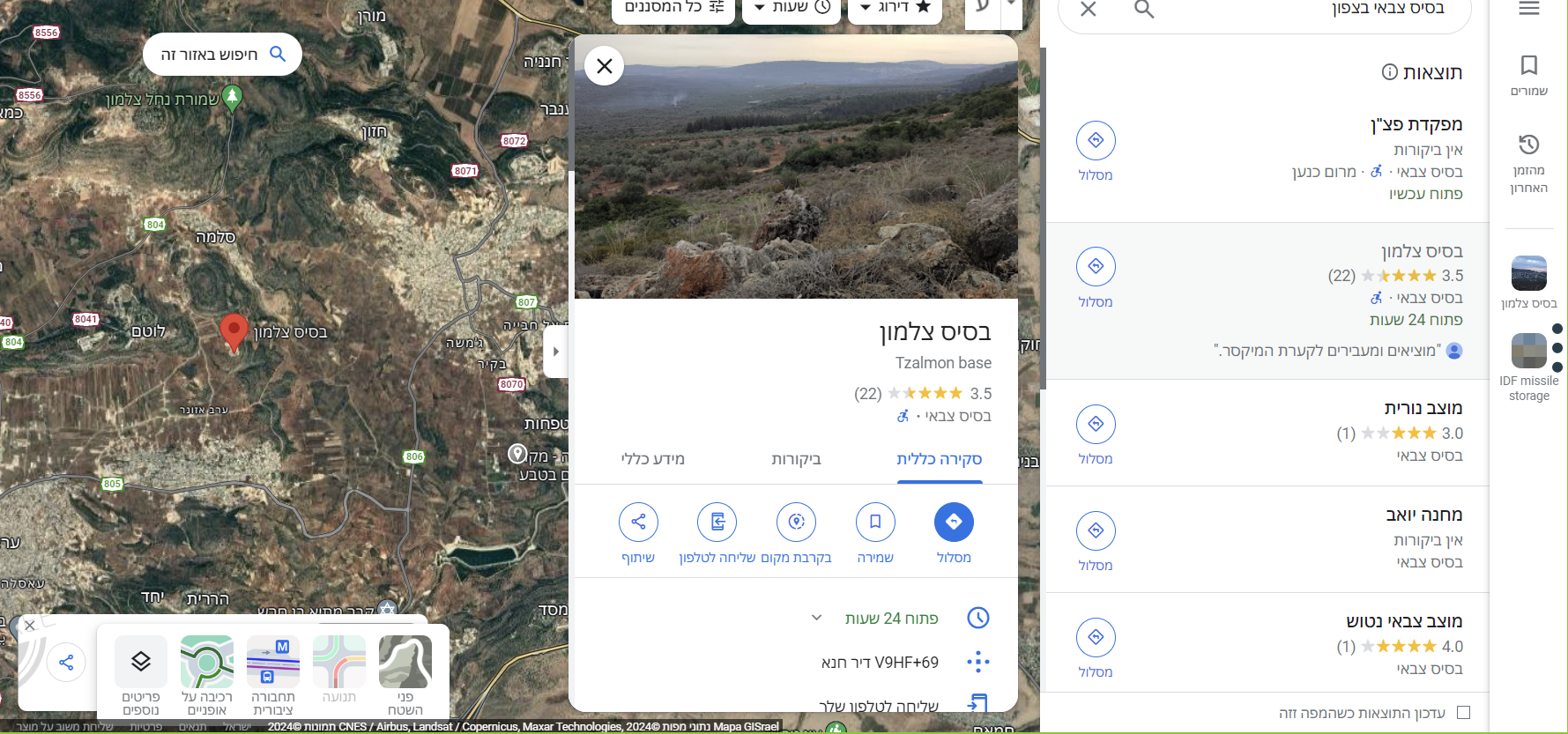Open the Recents history icon
The image size is (1568, 734).
tap(1529, 145)
